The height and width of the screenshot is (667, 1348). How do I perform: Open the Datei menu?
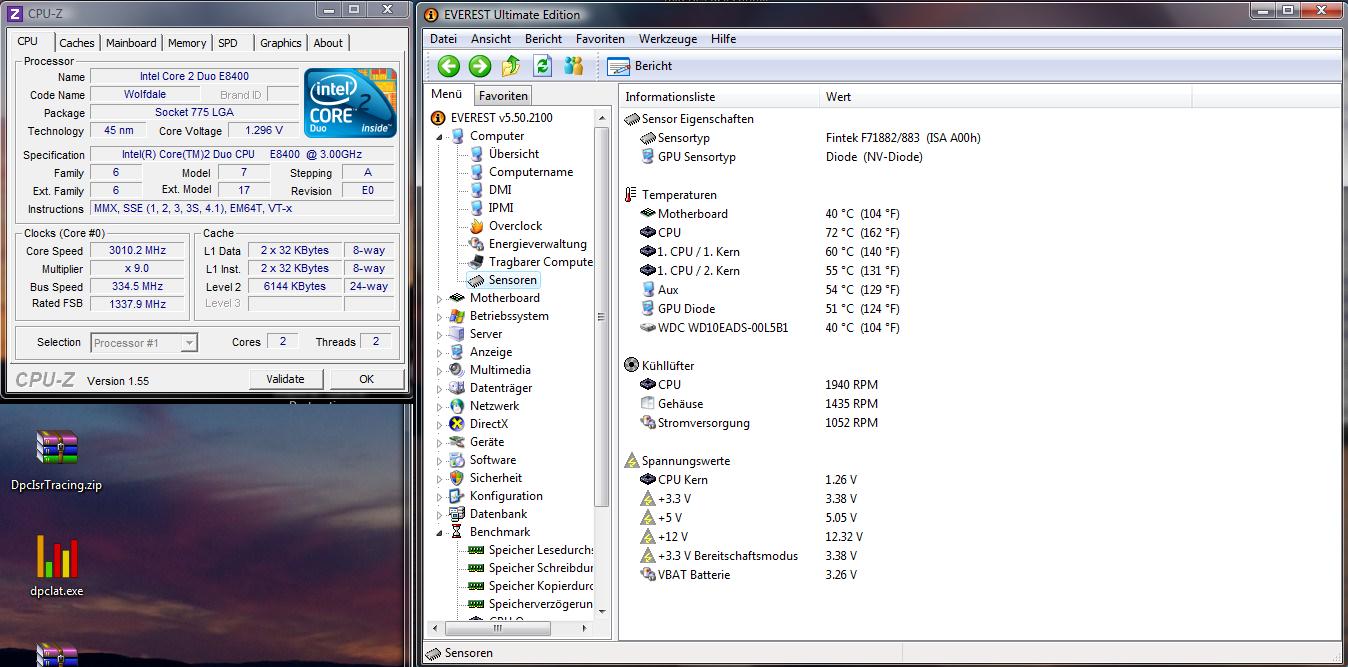click(x=443, y=39)
